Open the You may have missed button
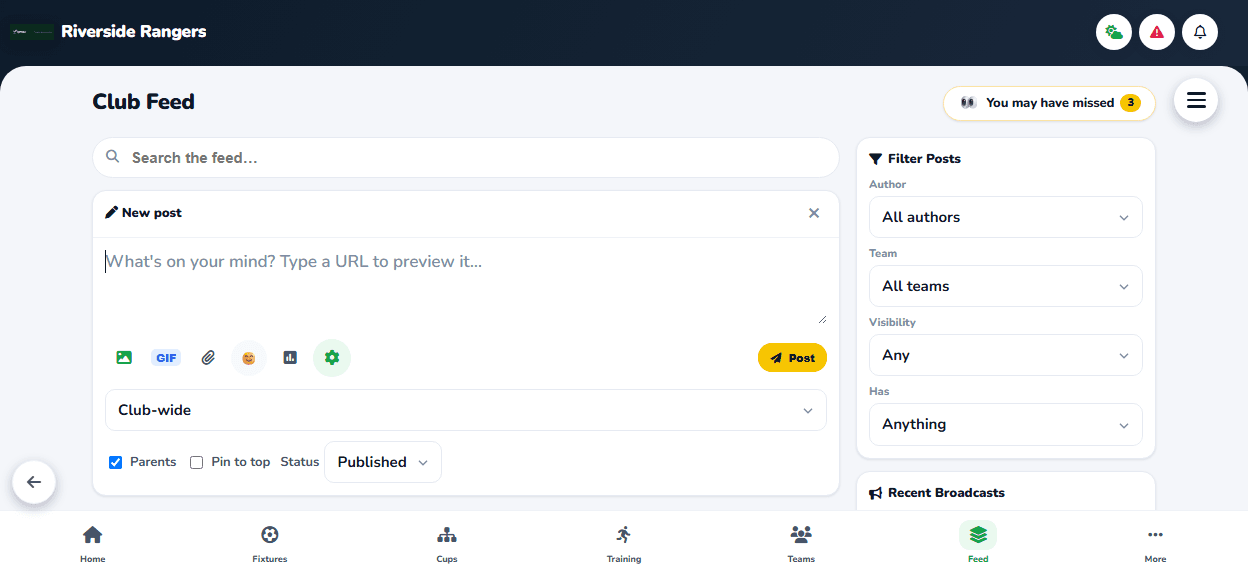Viewport: 1248px width, 578px height. 1049,103
